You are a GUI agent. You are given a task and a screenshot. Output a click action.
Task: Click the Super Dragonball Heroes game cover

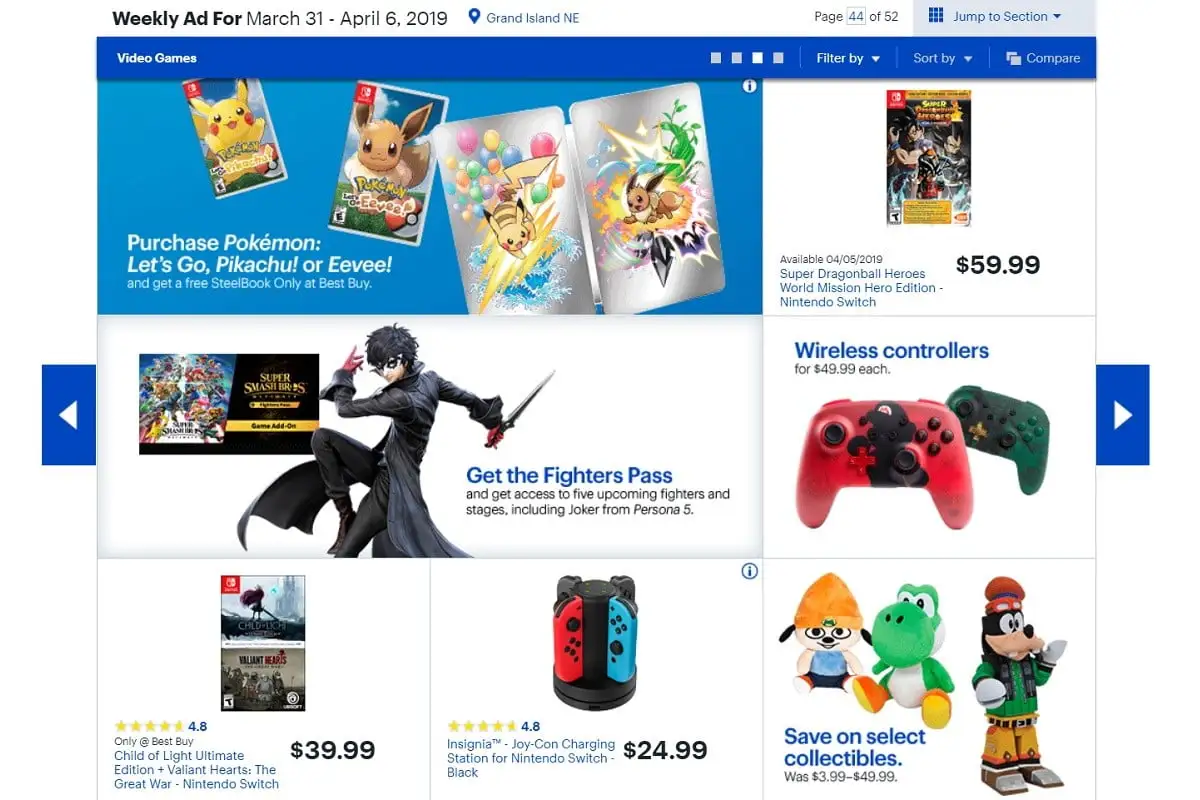click(x=928, y=158)
